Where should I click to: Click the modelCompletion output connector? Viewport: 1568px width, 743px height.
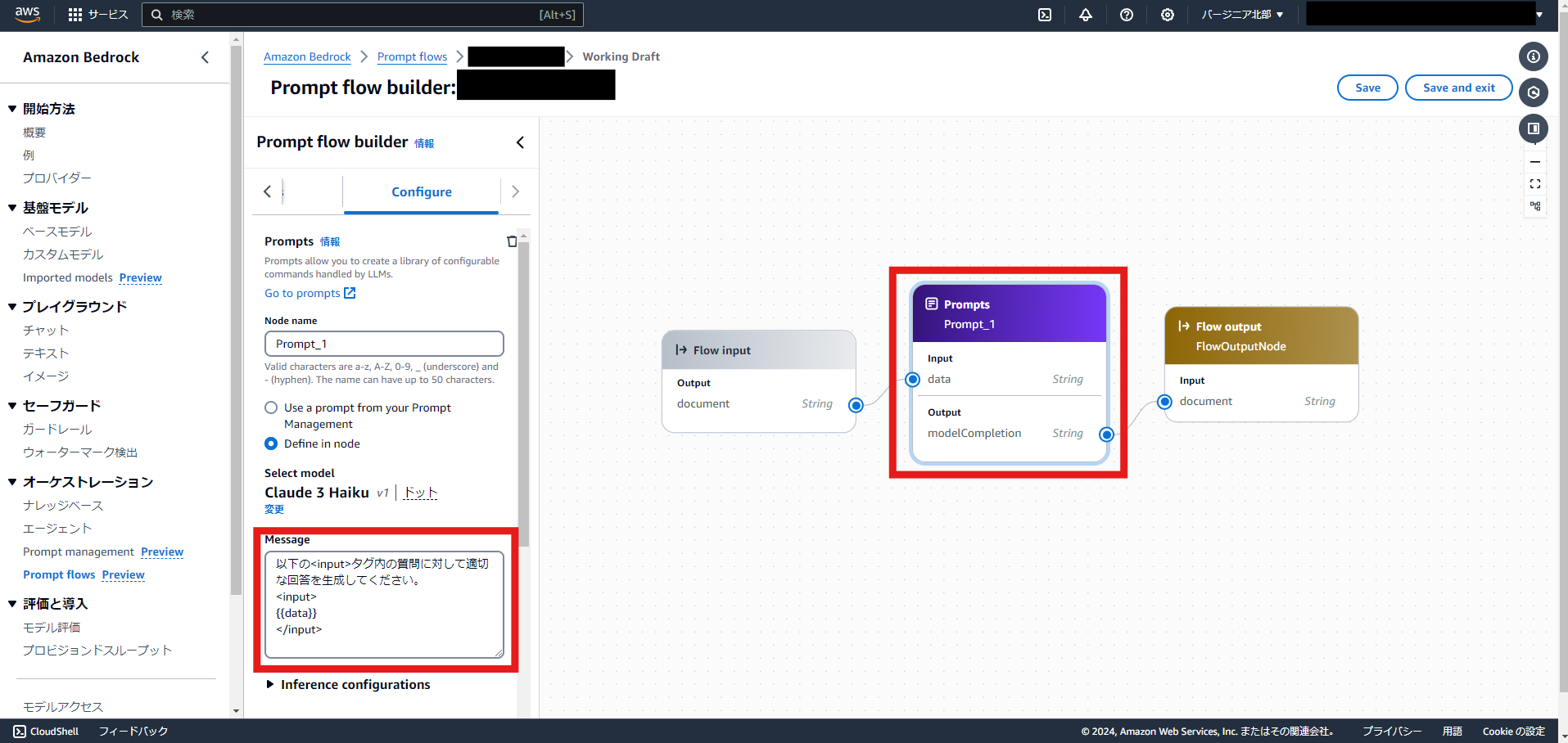pyautogui.click(x=1106, y=435)
